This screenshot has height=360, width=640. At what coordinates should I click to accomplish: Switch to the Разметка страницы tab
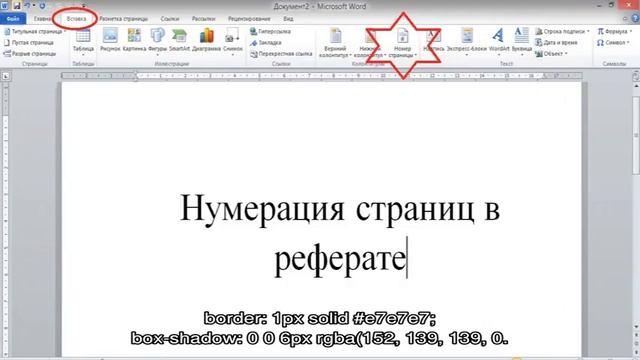(x=124, y=19)
